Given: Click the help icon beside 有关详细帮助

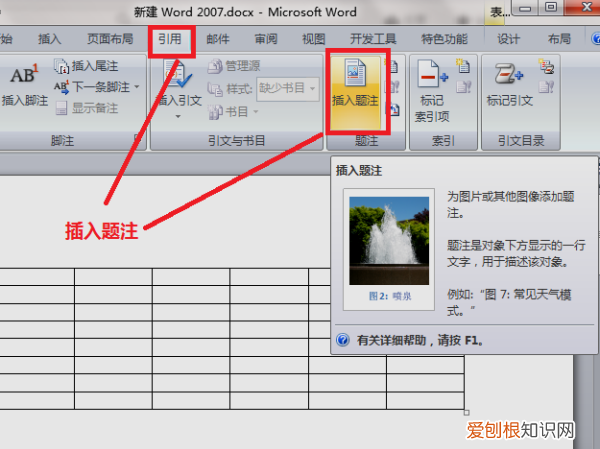Looking at the screenshot, I should [343, 340].
